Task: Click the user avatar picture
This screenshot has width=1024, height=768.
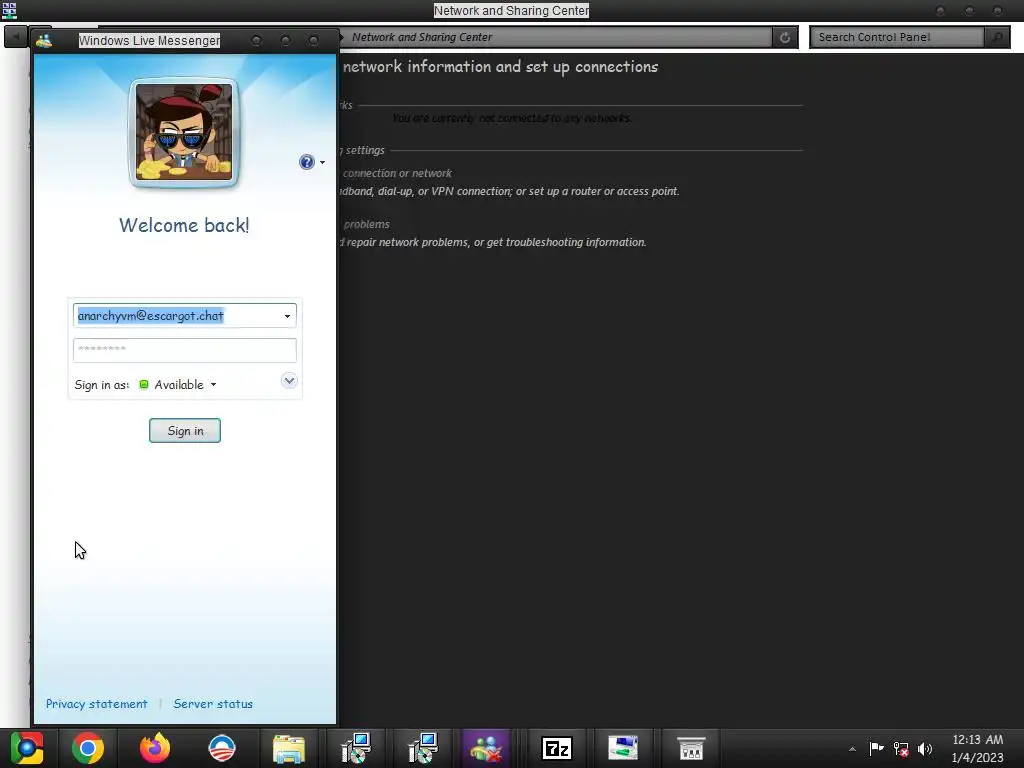Action: pos(184,133)
